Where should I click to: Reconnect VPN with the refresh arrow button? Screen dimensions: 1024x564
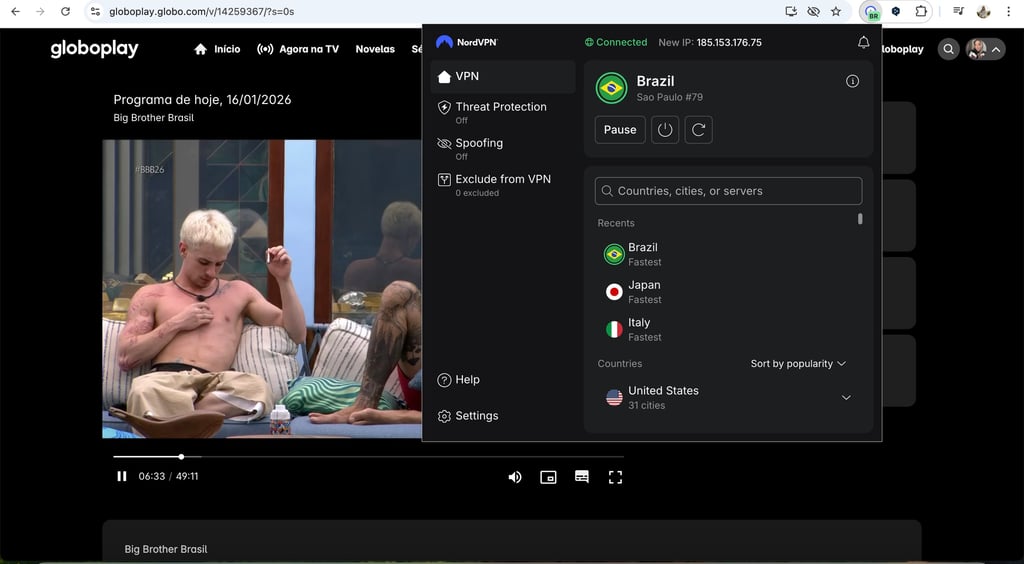coord(698,130)
